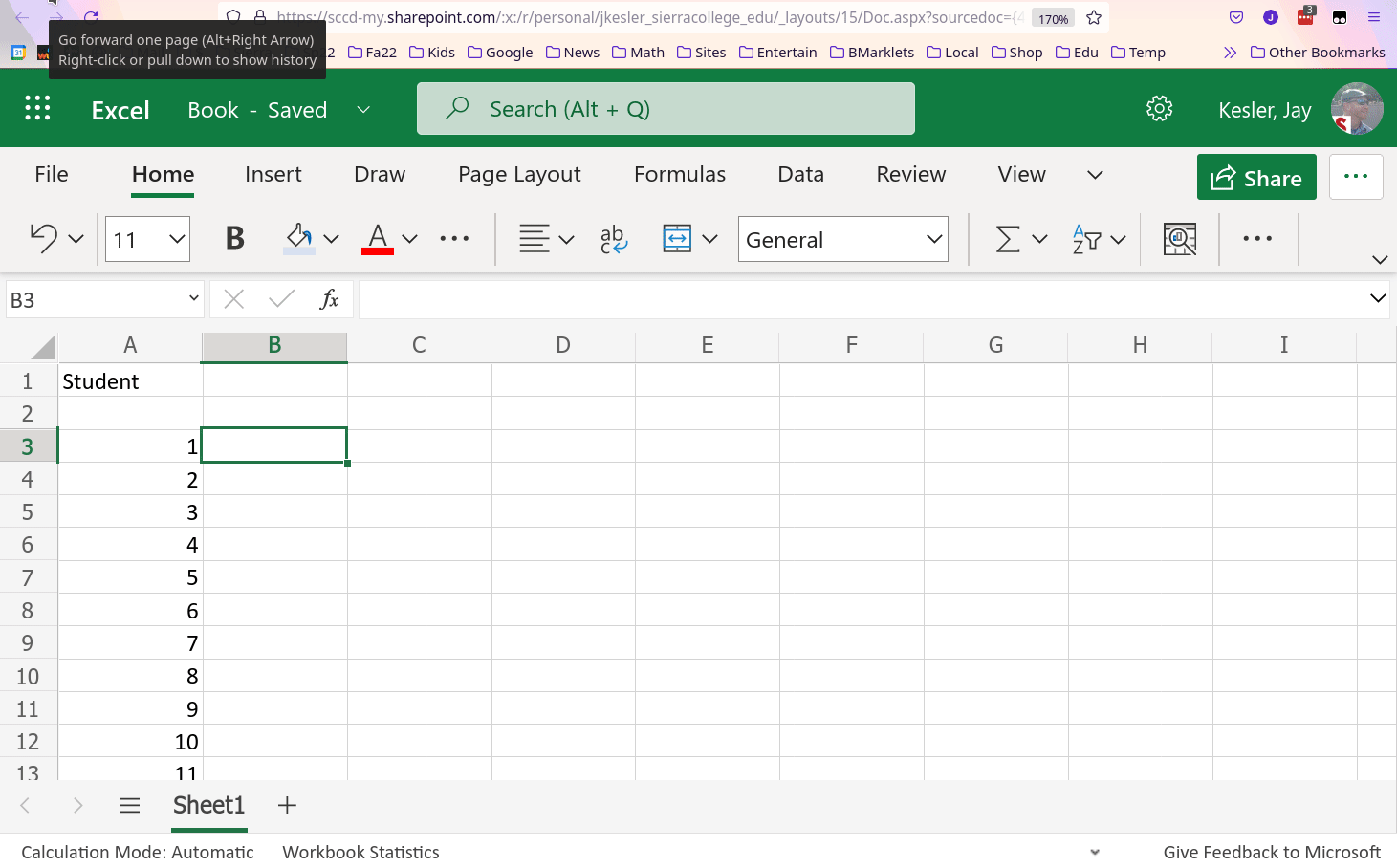Open the Undo dropdown arrow
The width and height of the screenshot is (1397, 868).
[x=76, y=239]
